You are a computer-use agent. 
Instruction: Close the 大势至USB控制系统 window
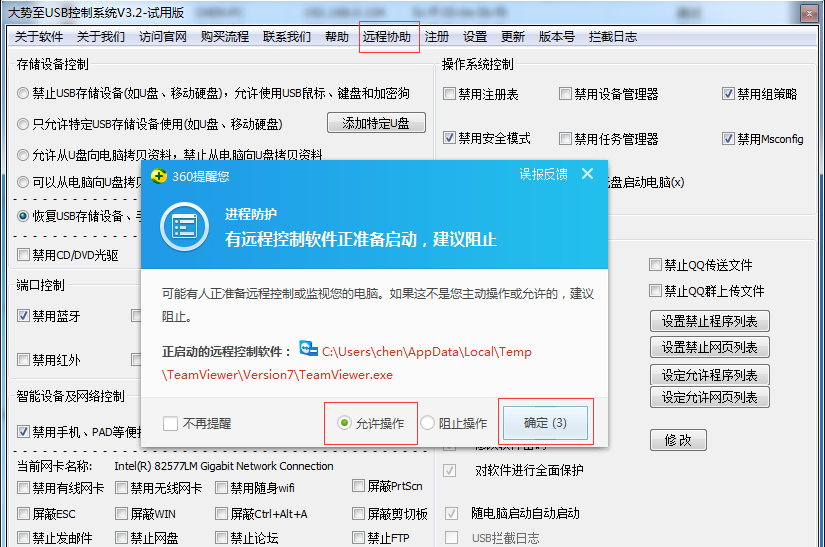pos(809,13)
